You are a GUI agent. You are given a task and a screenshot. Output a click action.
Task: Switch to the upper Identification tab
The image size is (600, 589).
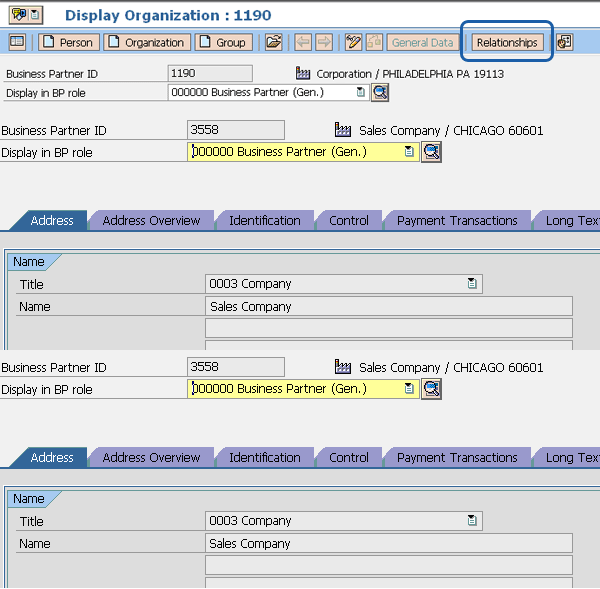pos(264,220)
